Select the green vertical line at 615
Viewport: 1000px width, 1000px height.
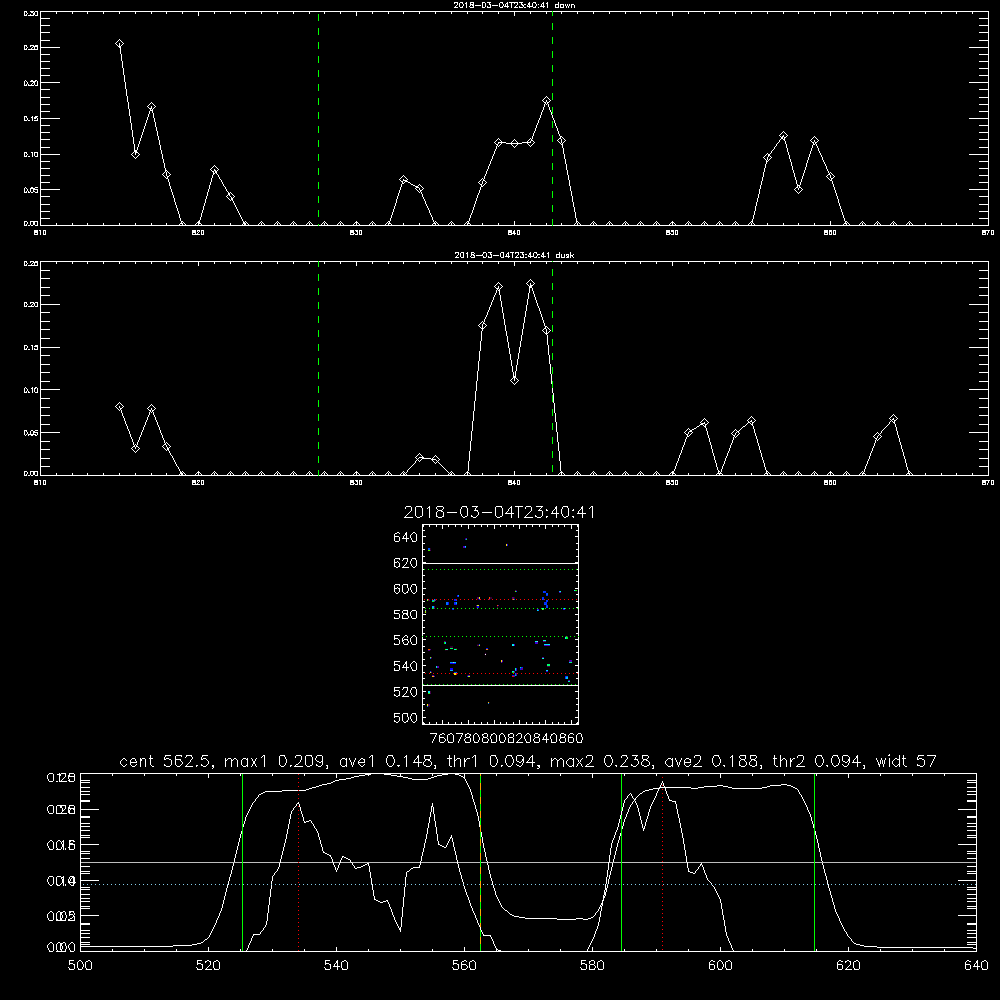(814, 862)
